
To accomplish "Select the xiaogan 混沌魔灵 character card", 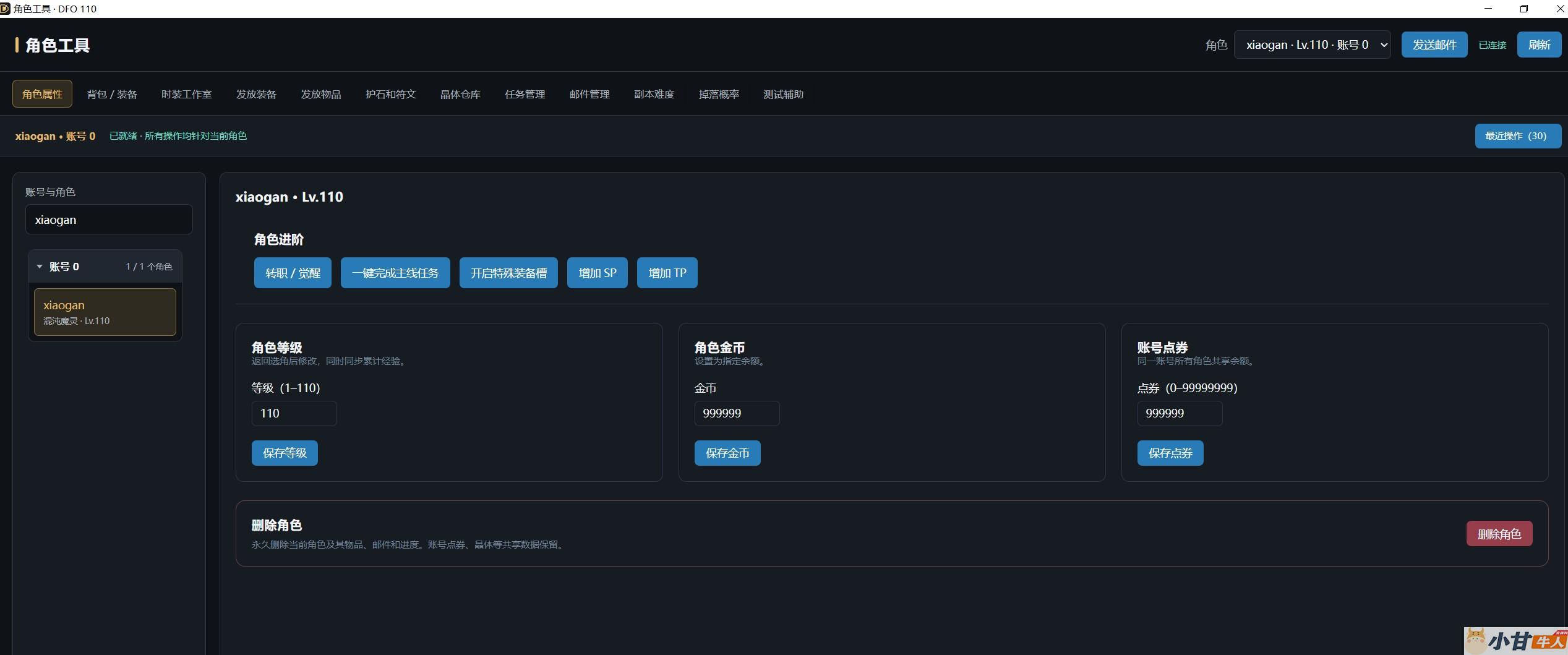I will [x=105, y=312].
